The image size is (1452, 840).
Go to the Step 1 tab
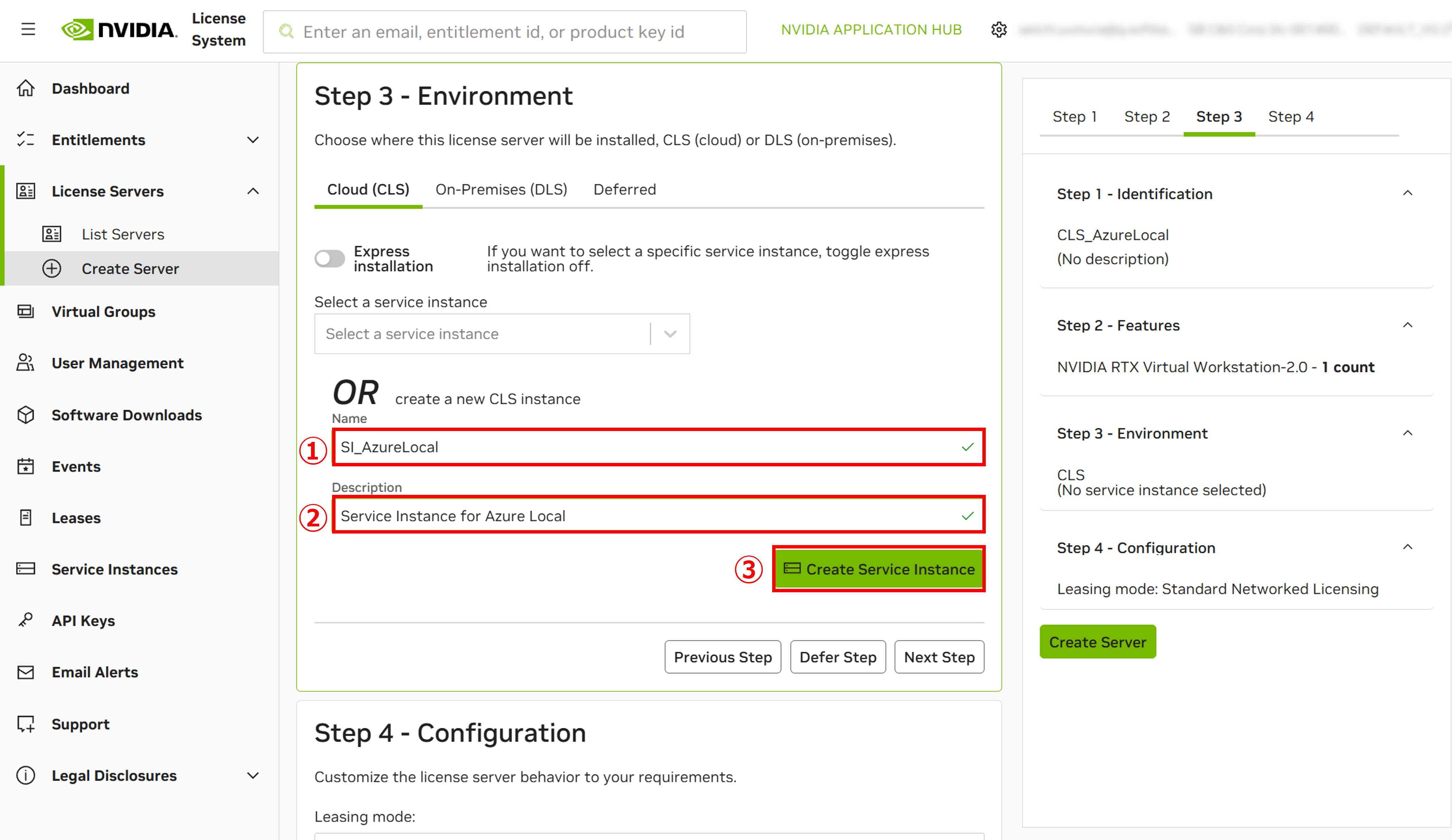1075,116
